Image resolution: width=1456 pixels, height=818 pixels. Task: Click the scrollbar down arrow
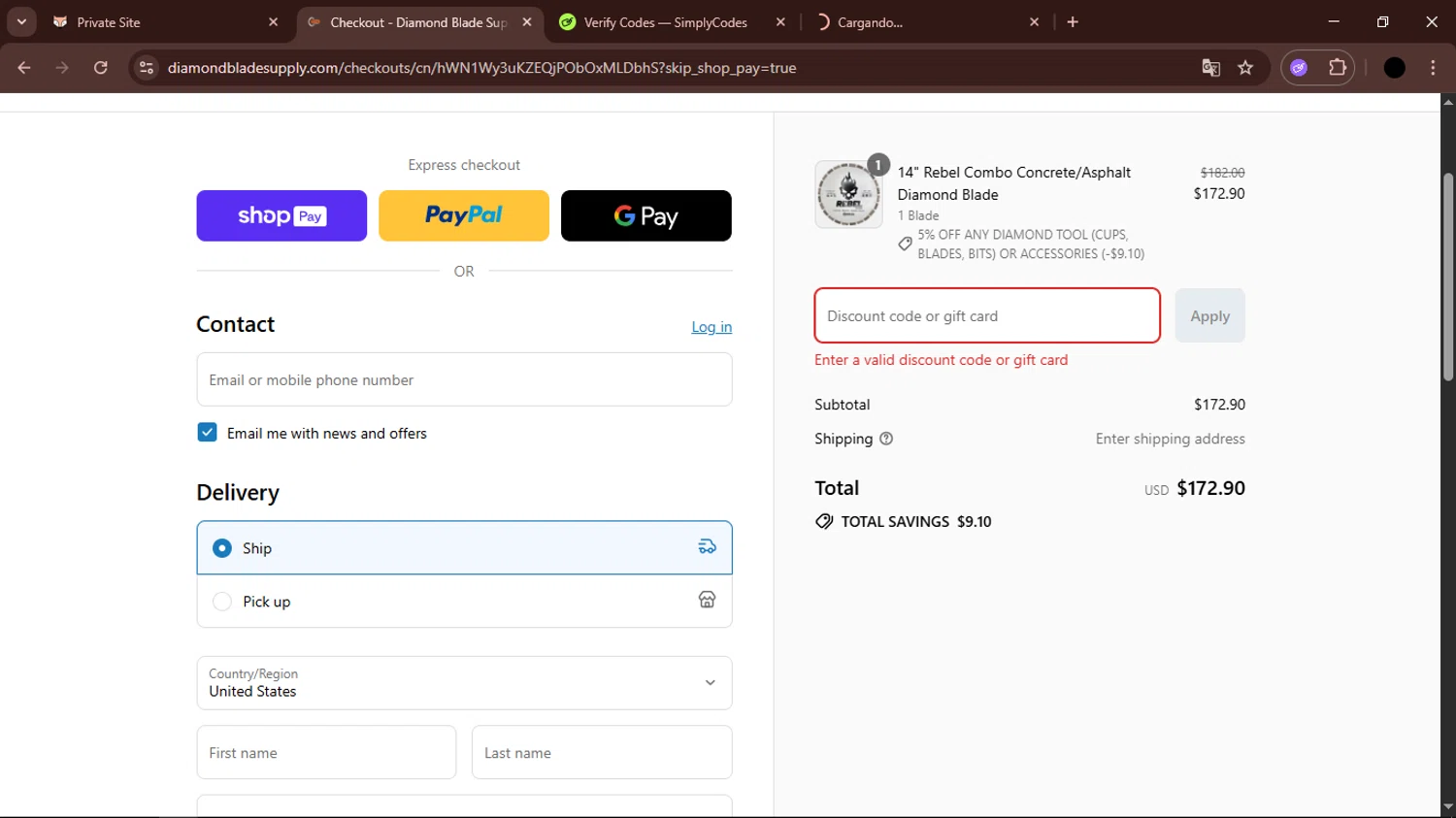click(x=1448, y=806)
